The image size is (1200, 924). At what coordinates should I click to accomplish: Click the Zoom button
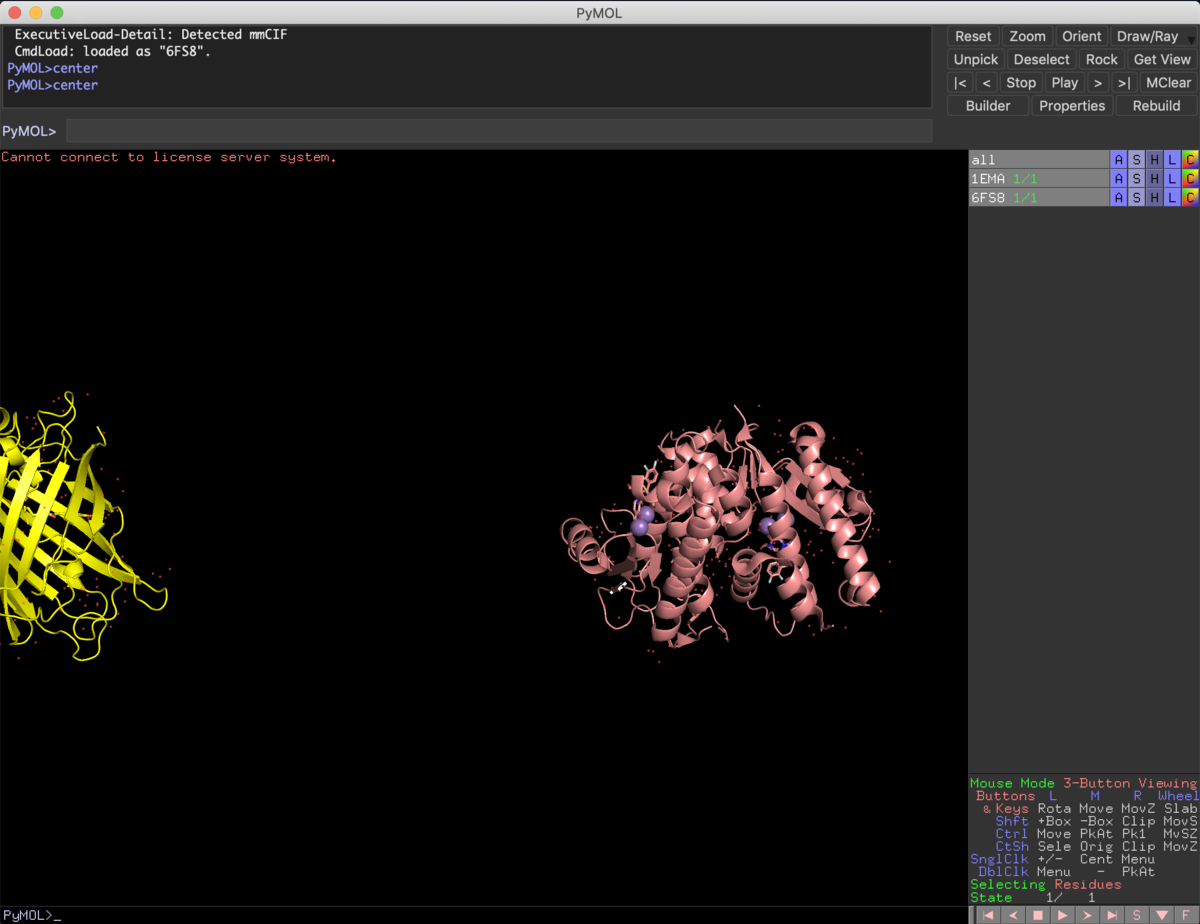click(1027, 36)
